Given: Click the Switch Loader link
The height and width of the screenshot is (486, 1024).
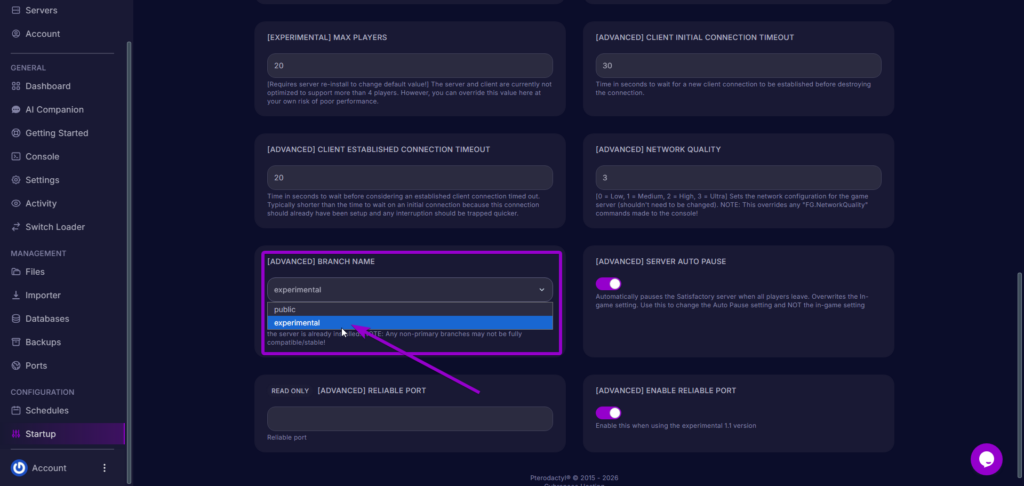Looking at the screenshot, I should [x=55, y=227].
